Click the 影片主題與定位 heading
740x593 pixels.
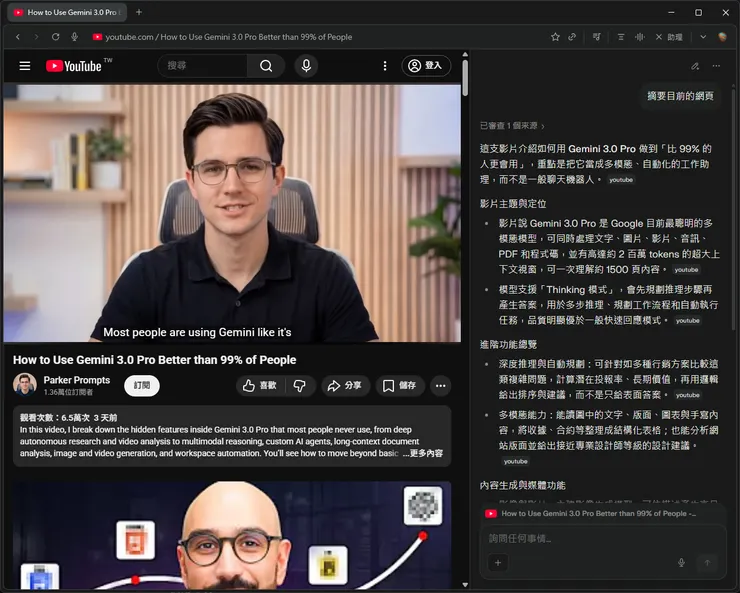coord(513,204)
